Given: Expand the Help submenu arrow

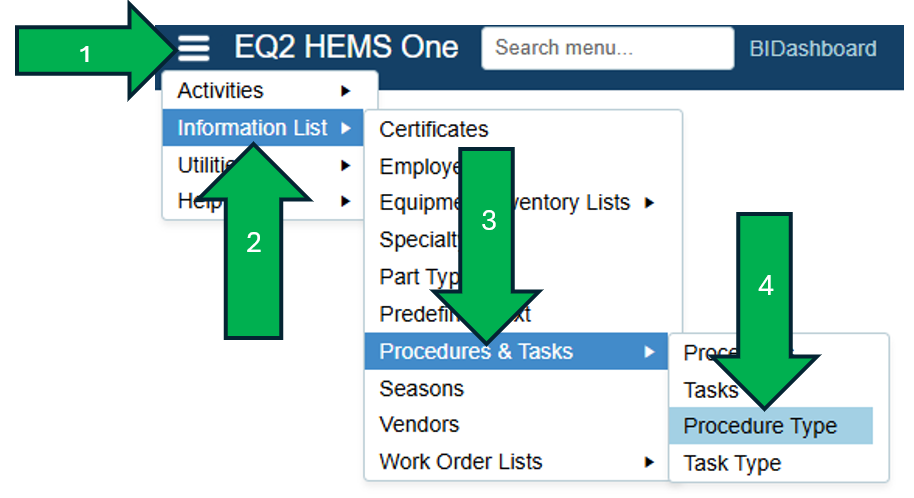Looking at the screenshot, I should tap(345, 202).
